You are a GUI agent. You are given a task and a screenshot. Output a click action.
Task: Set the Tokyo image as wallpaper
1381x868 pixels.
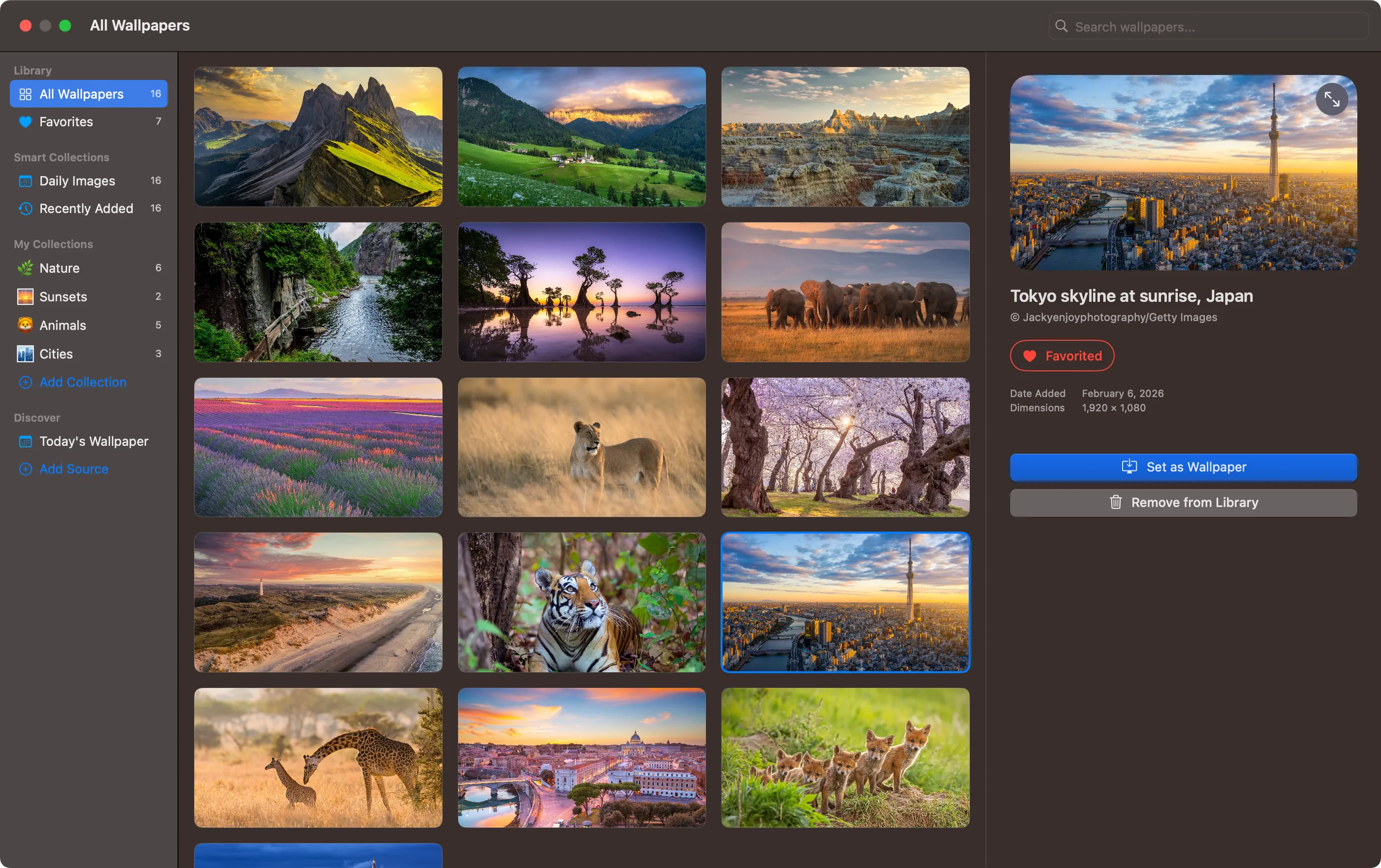click(x=1183, y=467)
